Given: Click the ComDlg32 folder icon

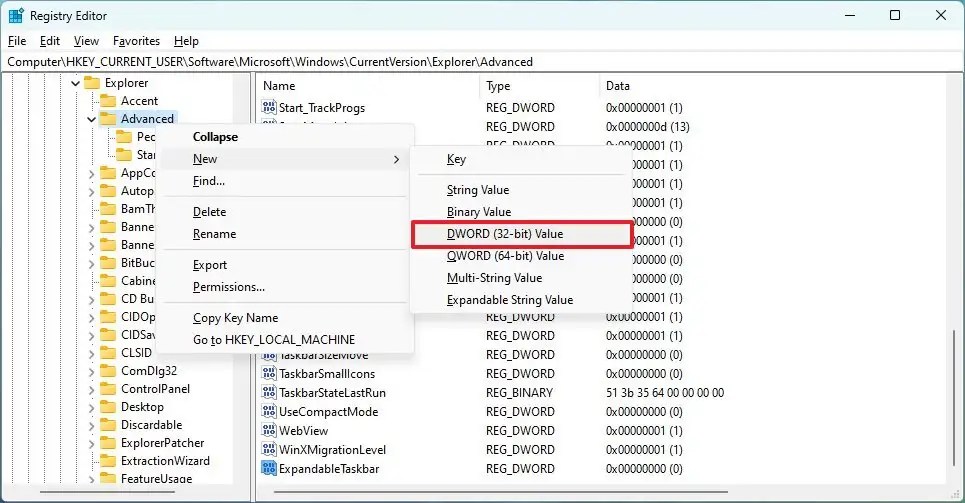Looking at the screenshot, I should (x=108, y=371).
